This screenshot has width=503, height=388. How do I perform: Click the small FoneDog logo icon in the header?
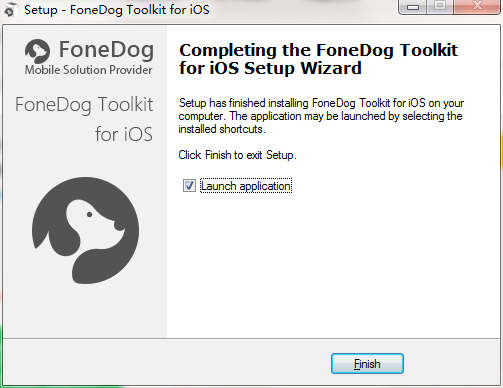(x=37, y=51)
